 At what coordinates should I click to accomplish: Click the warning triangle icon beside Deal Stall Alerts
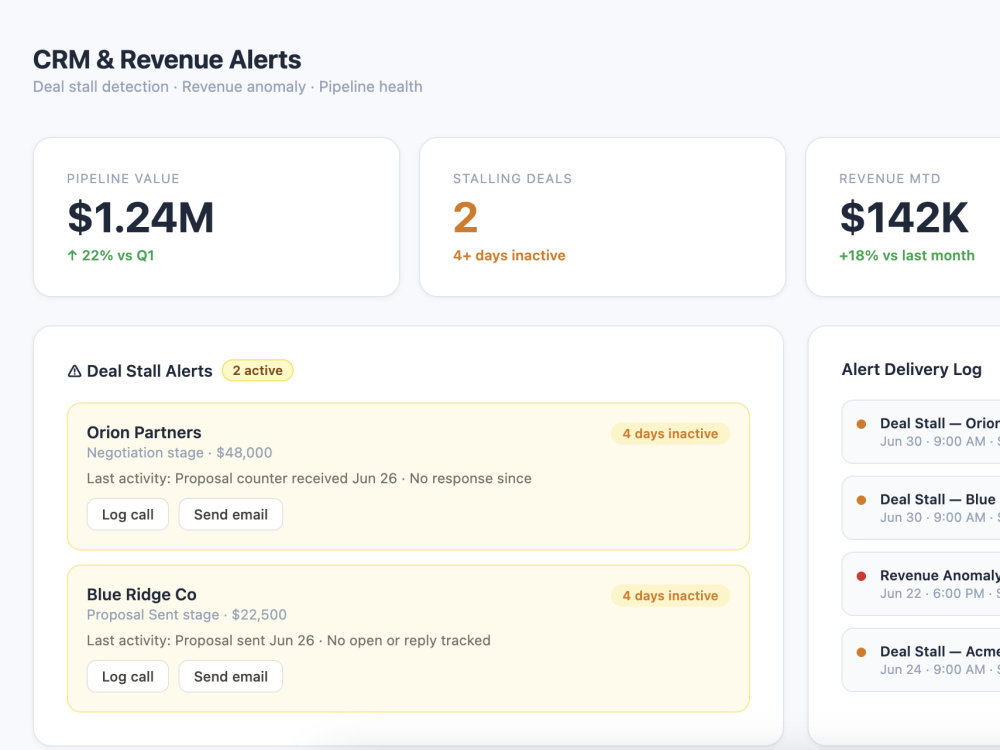tap(75, 371)
